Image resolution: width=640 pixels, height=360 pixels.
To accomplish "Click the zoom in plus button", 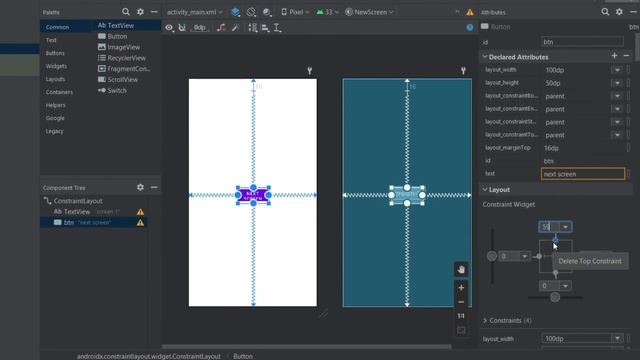I will click(461, 288).
